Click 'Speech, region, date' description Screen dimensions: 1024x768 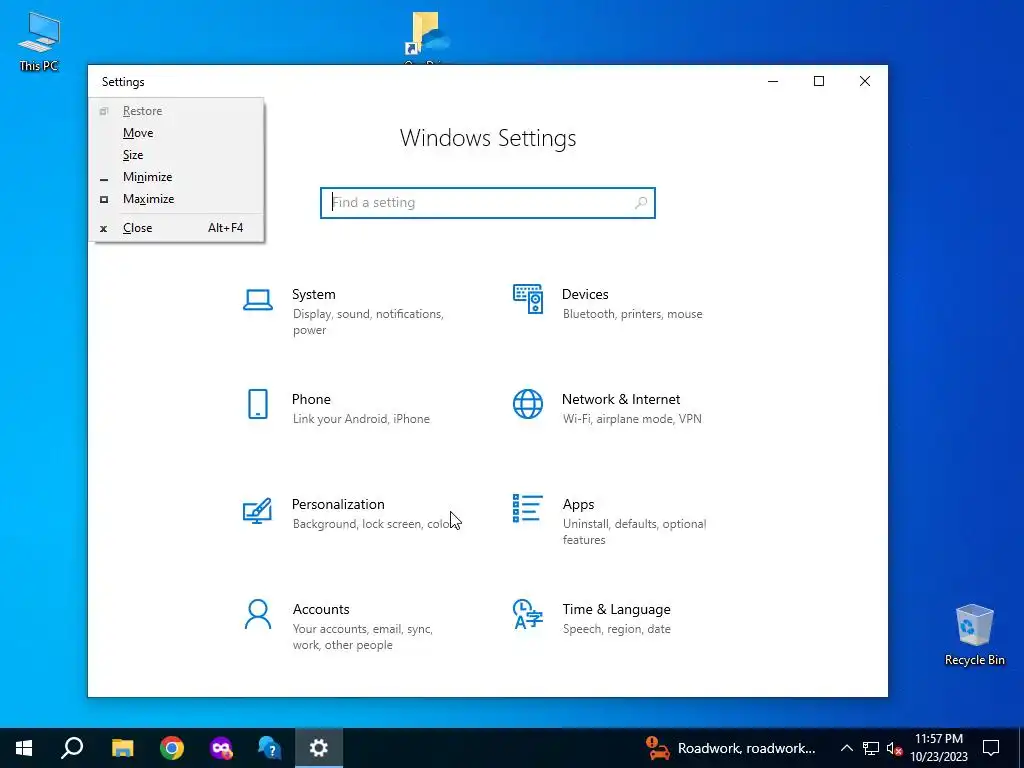616,629
